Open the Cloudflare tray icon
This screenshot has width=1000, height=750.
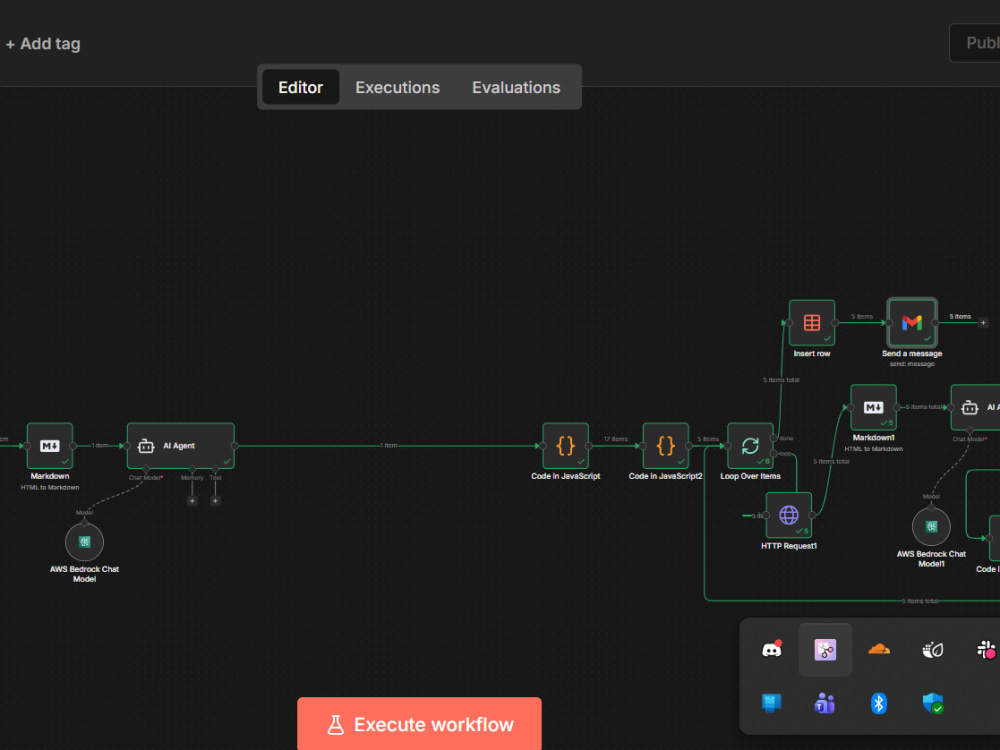click(879, 650)
